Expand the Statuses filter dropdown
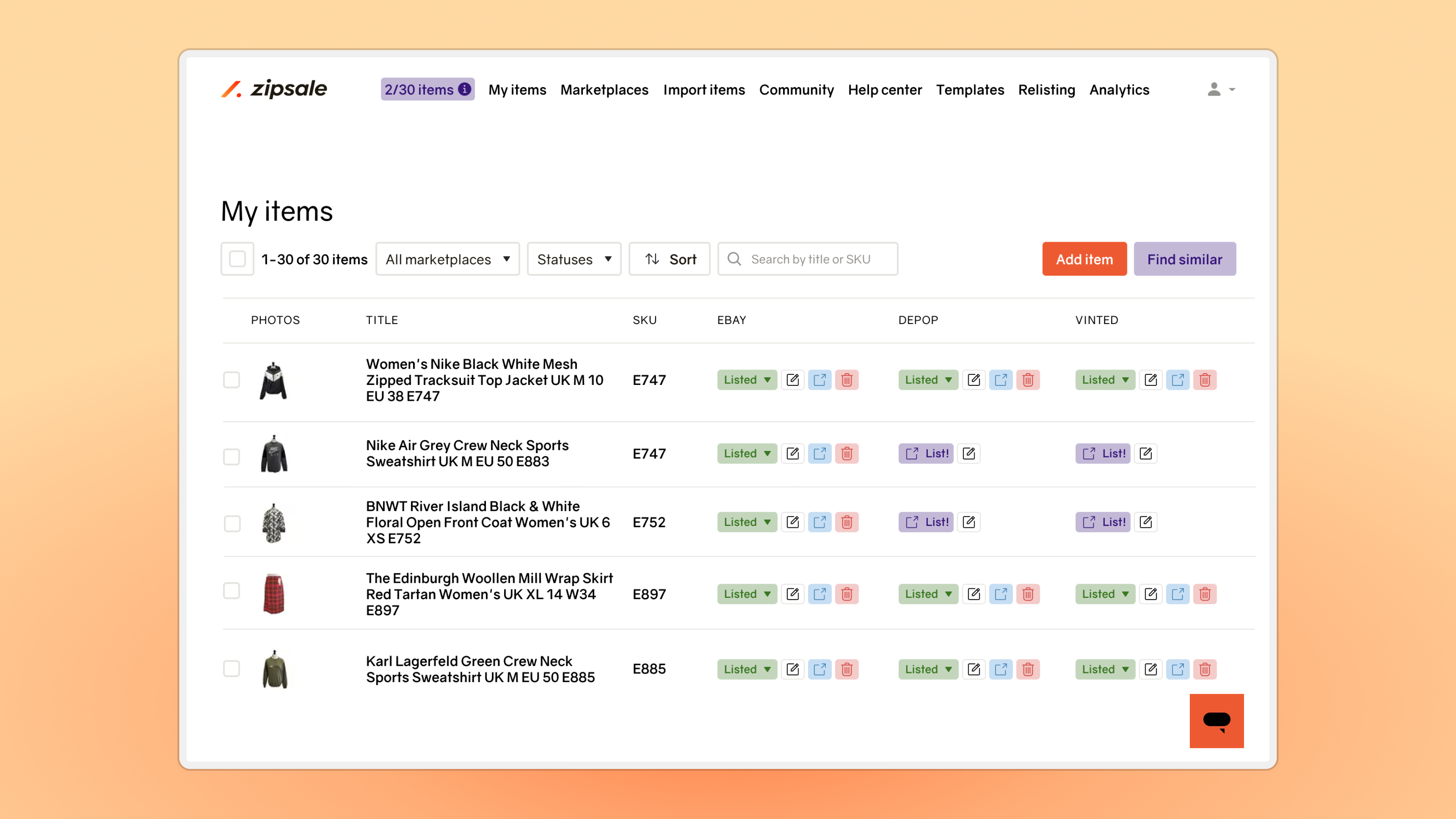The image size is (1456, 819). click(x=574, y=259)
